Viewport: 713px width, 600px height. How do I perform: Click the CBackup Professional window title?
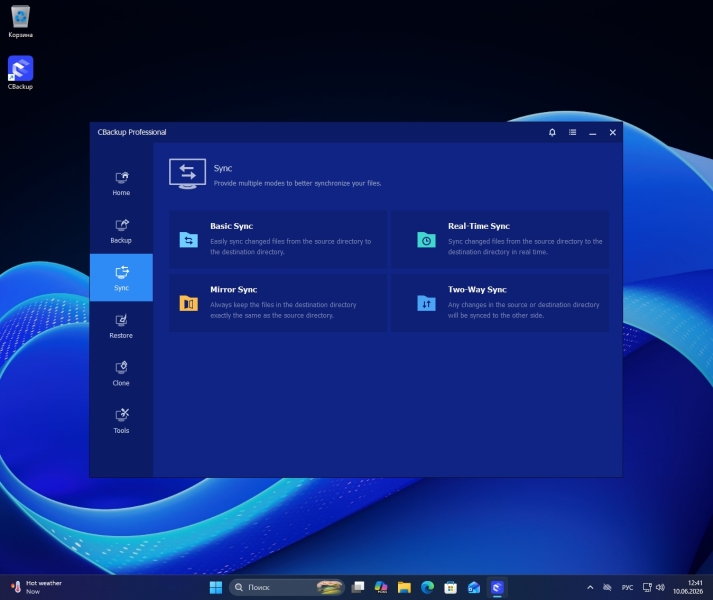click(x=132, y=132)
